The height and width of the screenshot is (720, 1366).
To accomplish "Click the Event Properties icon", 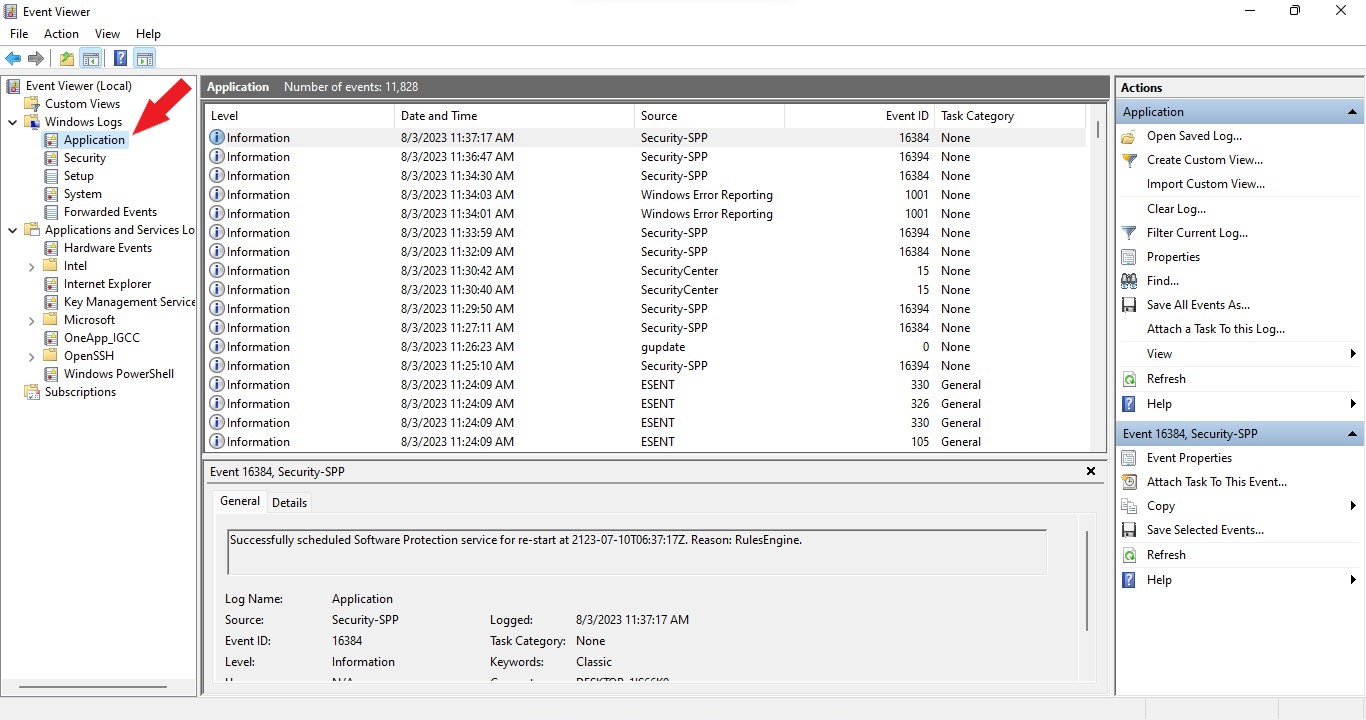I will point(1129,458).
